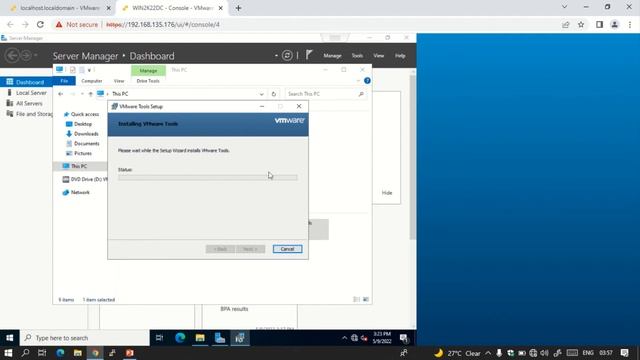This screenshot has height=360, width=640.
Task: Reload the browser page
Action: click(40, 24)
